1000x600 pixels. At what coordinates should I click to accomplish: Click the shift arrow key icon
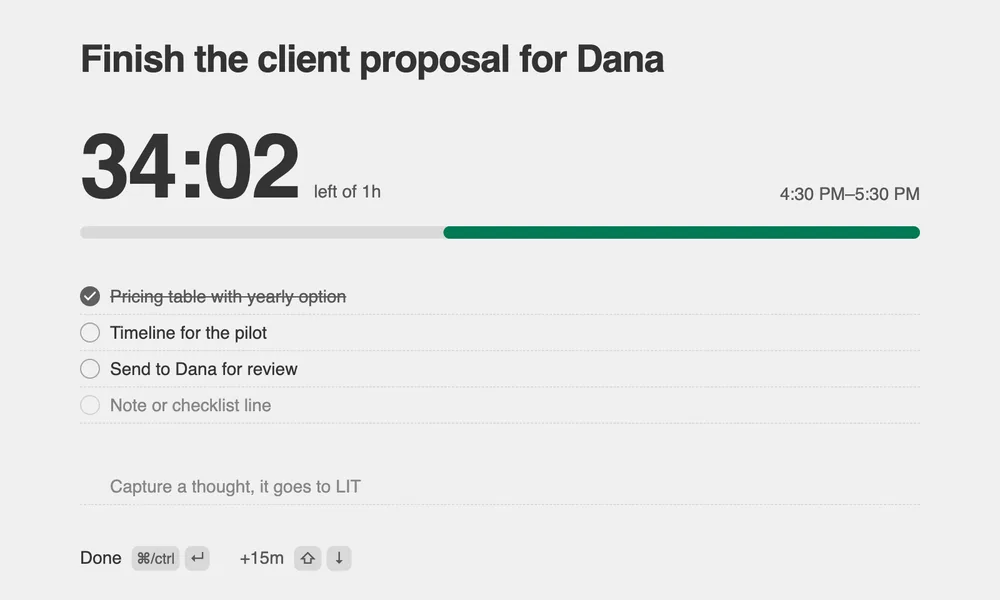pyautogui.click(x=307, y=559)
